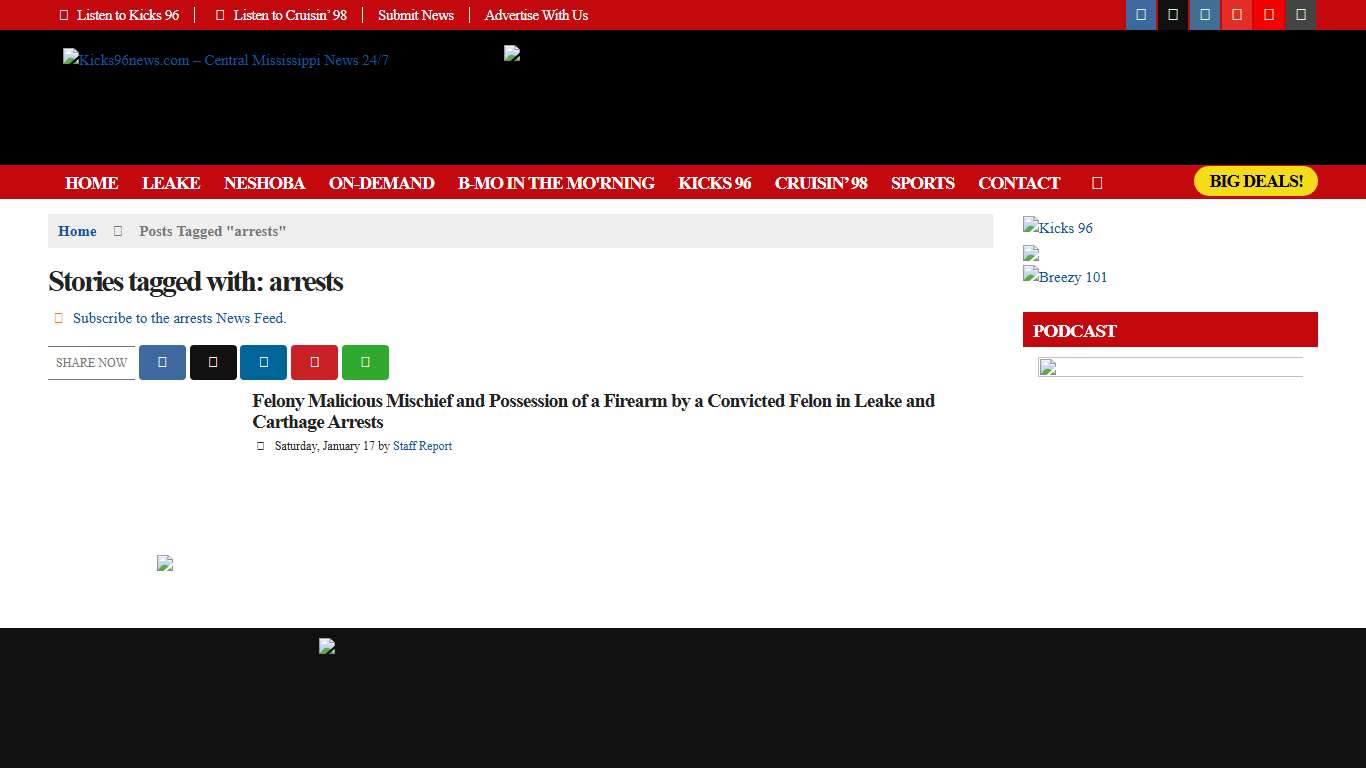This screenshot has height=768, width=1366.
Task: Share the page via the blue Facebook button
Action: click(x=162, y=362)
